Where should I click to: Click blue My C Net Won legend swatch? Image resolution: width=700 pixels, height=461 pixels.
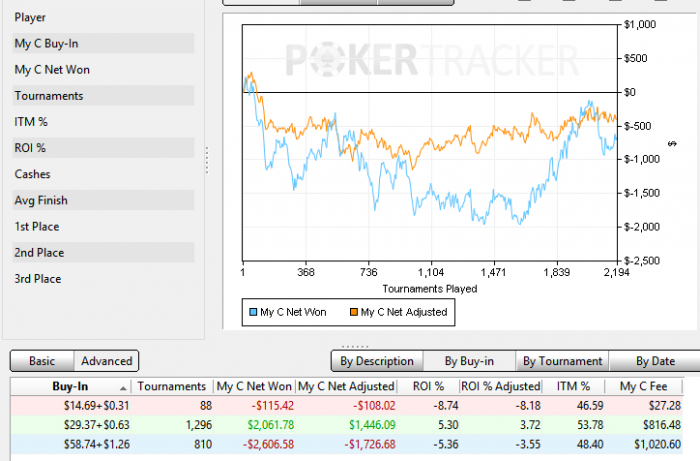(253, 312)
